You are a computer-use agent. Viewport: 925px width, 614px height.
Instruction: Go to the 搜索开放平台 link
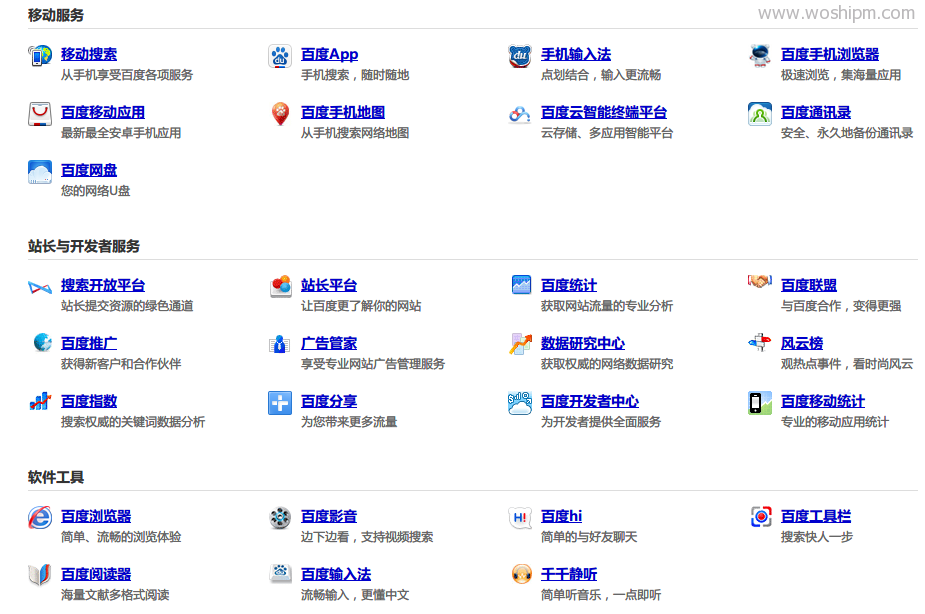[103, 285]
